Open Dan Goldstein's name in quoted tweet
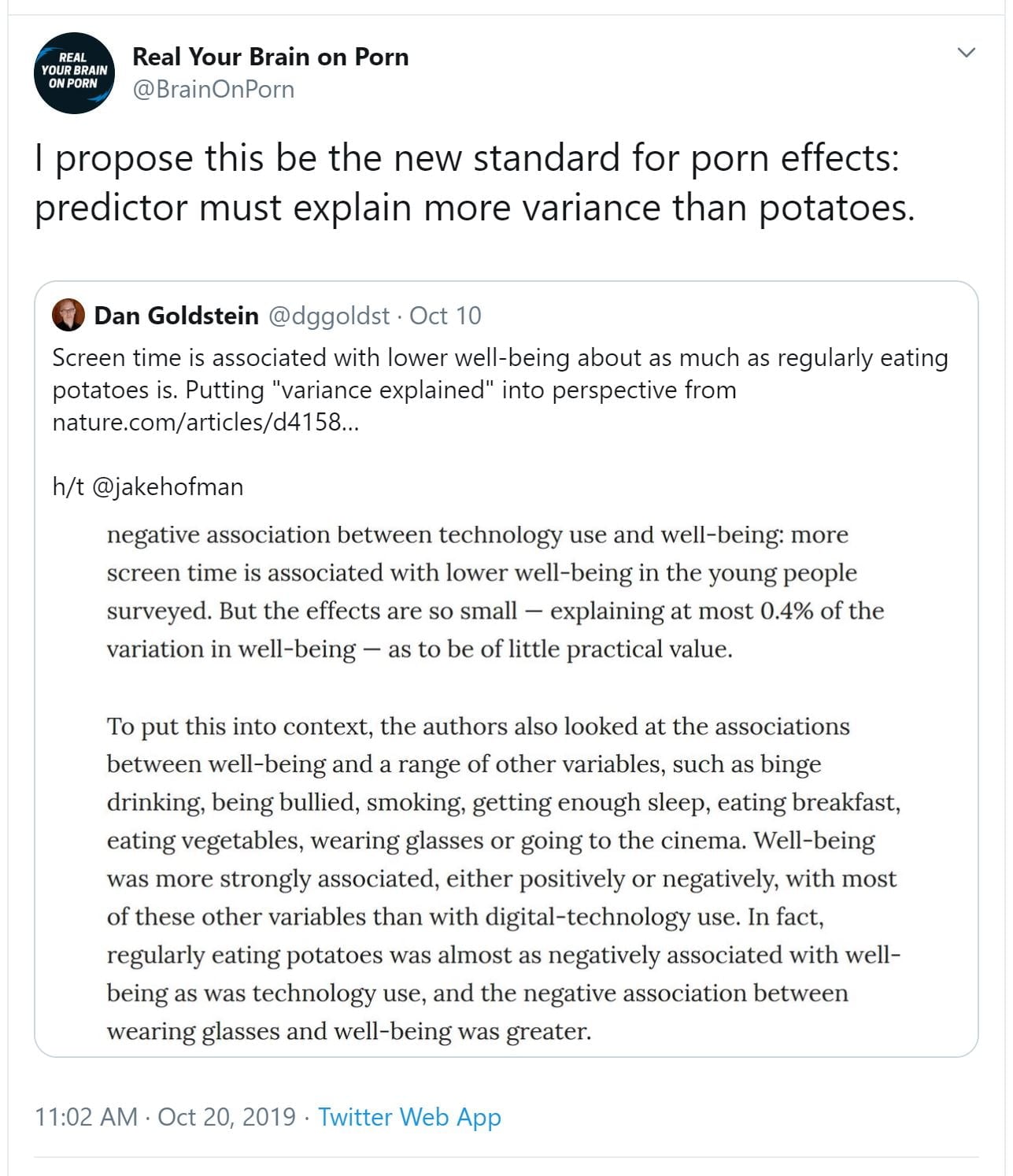The height and width of the screenshot is (1176, 1013). click(x=176, y=316)
